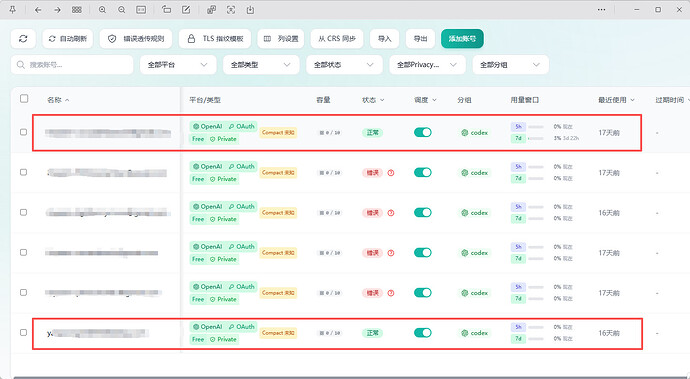Toggle scheduling switch in fifth row
Image resolution: width=690 pixels, height=379 pixels.
click(x=423, y=292)
